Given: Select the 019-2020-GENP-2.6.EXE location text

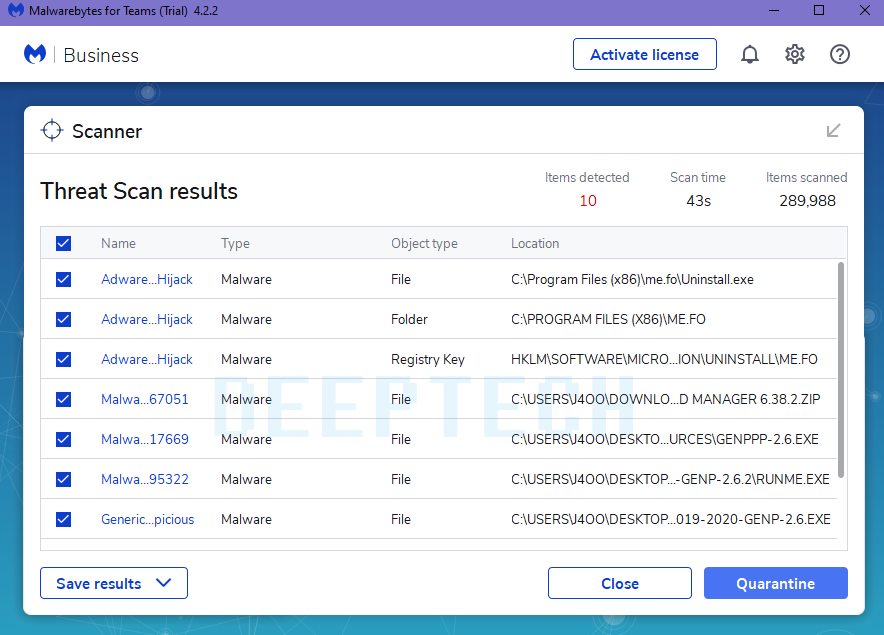Looking at the screenshot, I should (x=671, y=519).
